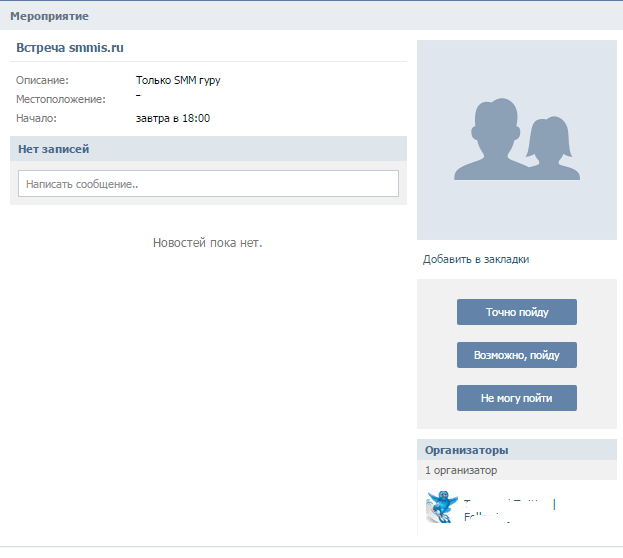Open the organizer's name link beside the avatar
This screenshot has width=623, height=558.
[x=510, y=510]
